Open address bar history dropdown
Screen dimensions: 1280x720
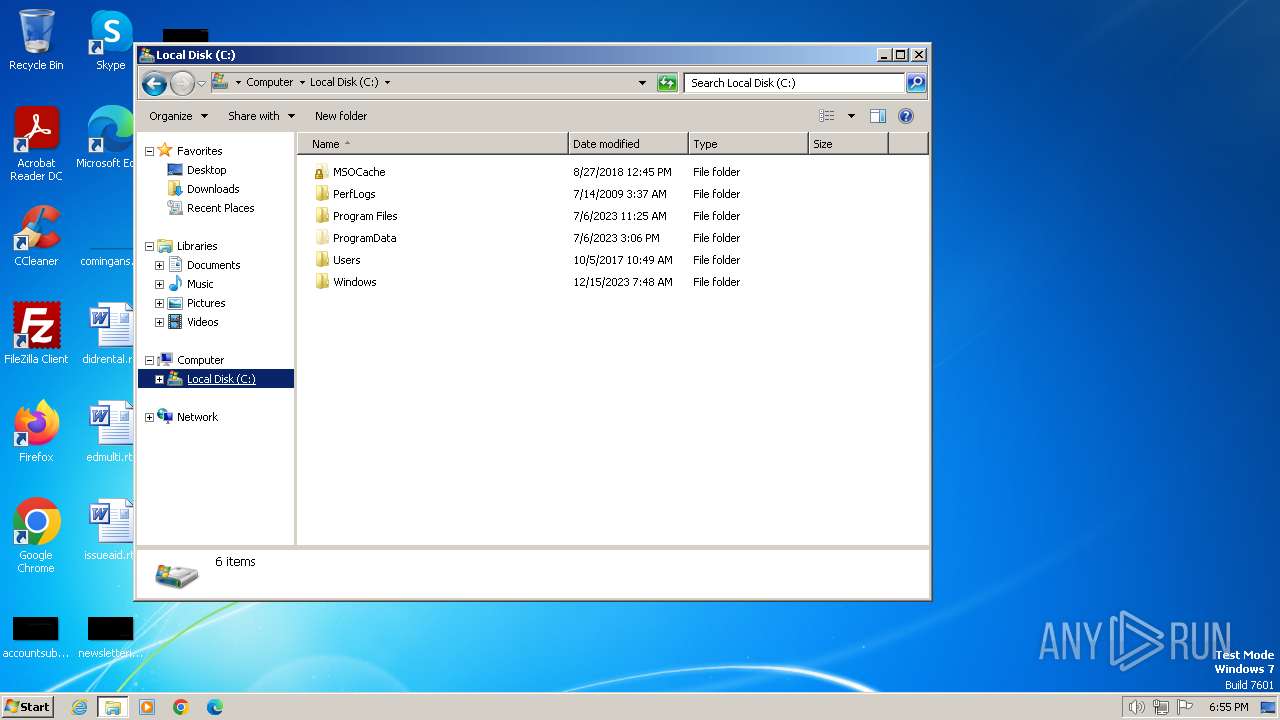(642, 83)
